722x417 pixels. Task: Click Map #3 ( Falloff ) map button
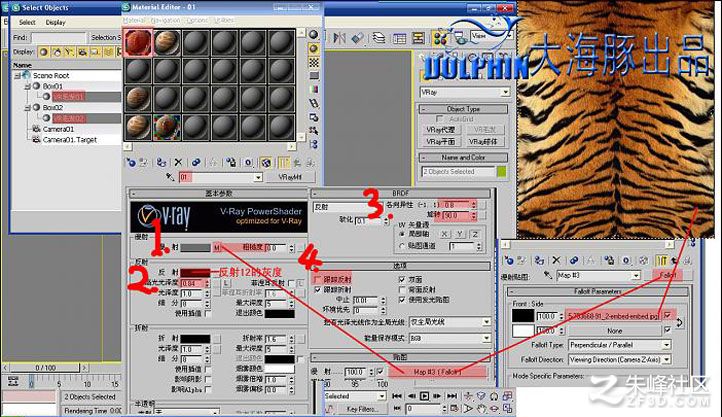click(437, 371)
